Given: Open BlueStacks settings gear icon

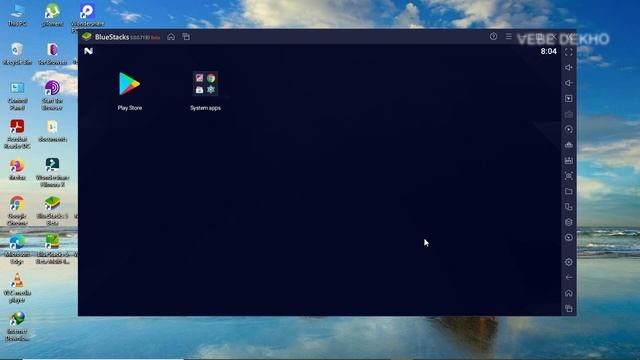Looking at the screenshot, I should click(x=569, y=262).
